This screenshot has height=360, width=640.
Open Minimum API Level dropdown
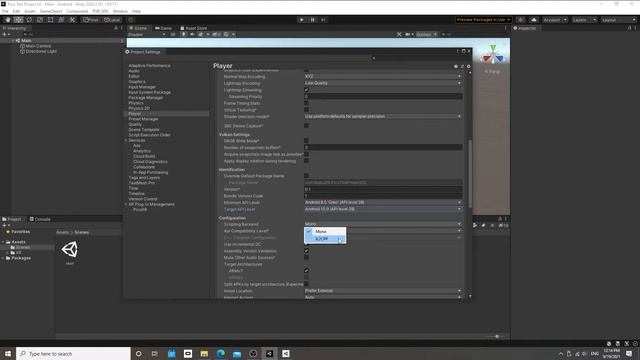(x=383, y=202)
